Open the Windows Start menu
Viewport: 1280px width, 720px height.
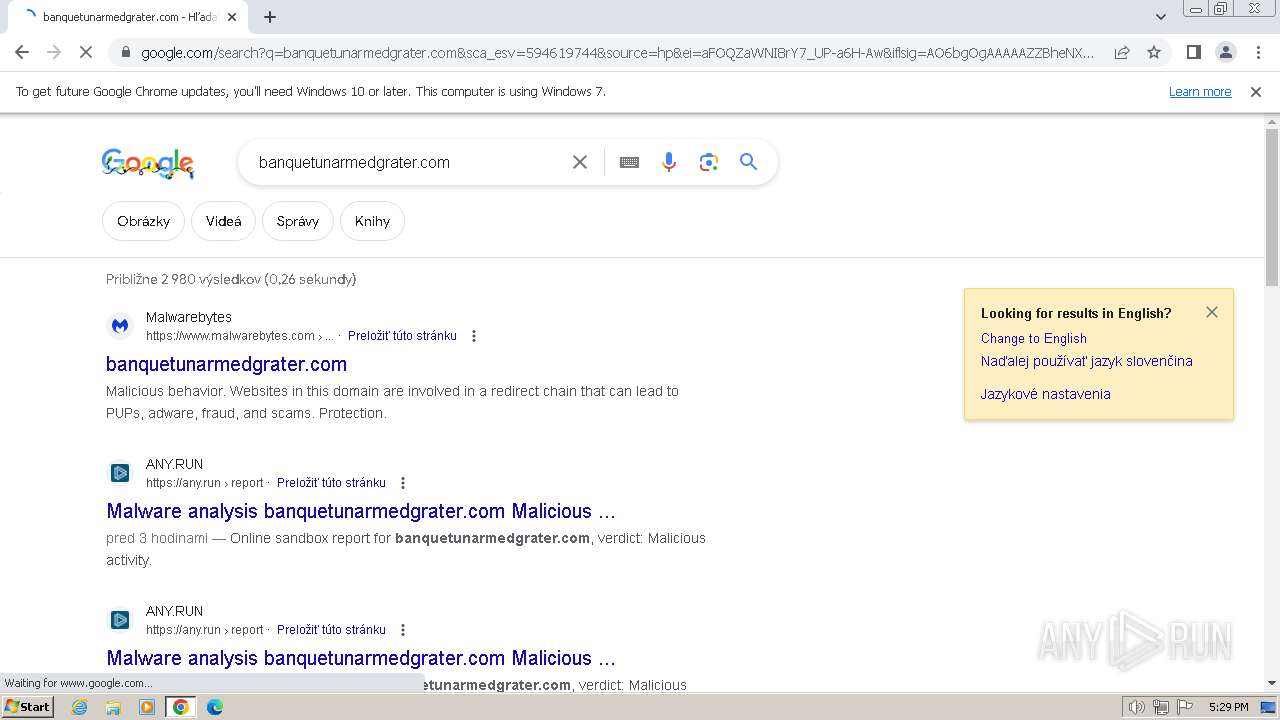[27, 706]
